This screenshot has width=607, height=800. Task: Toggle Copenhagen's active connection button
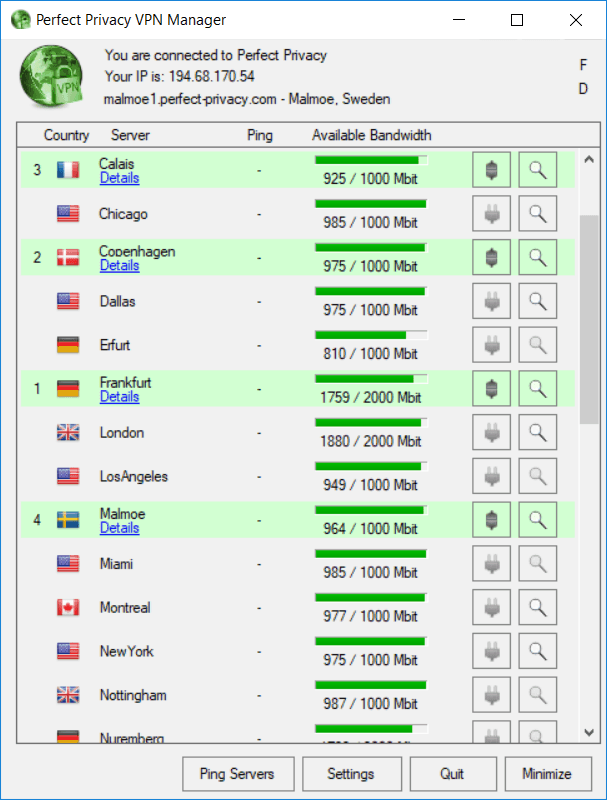[x=491, y=258]
